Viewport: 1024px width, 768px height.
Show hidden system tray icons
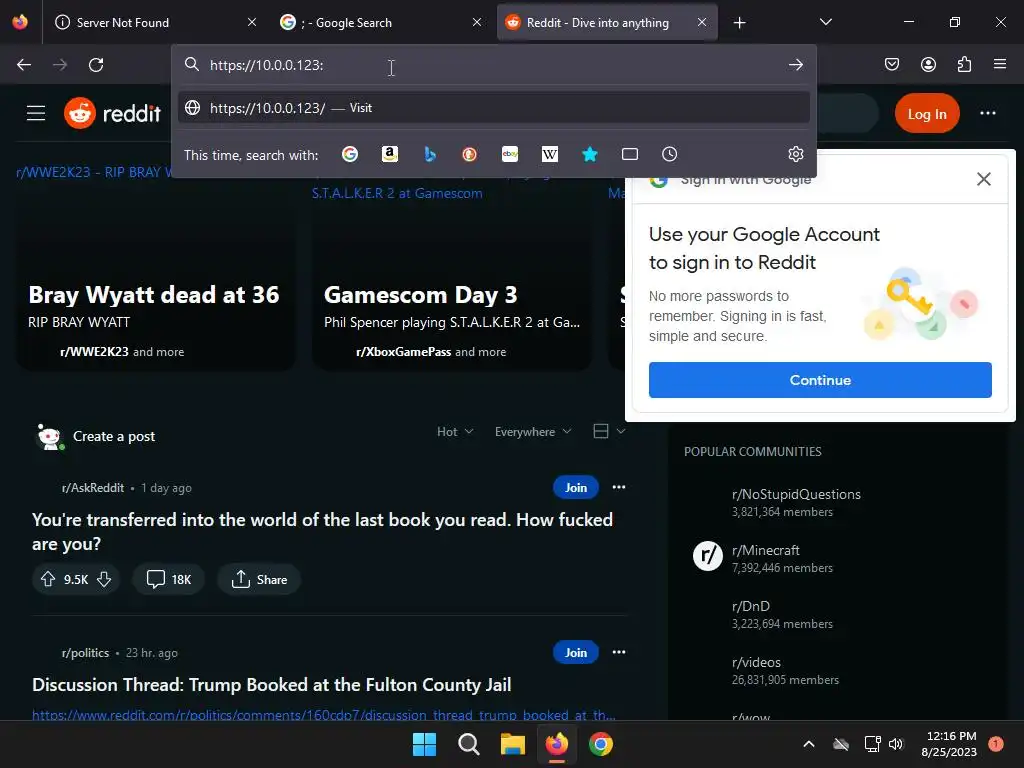coord(808,744)
